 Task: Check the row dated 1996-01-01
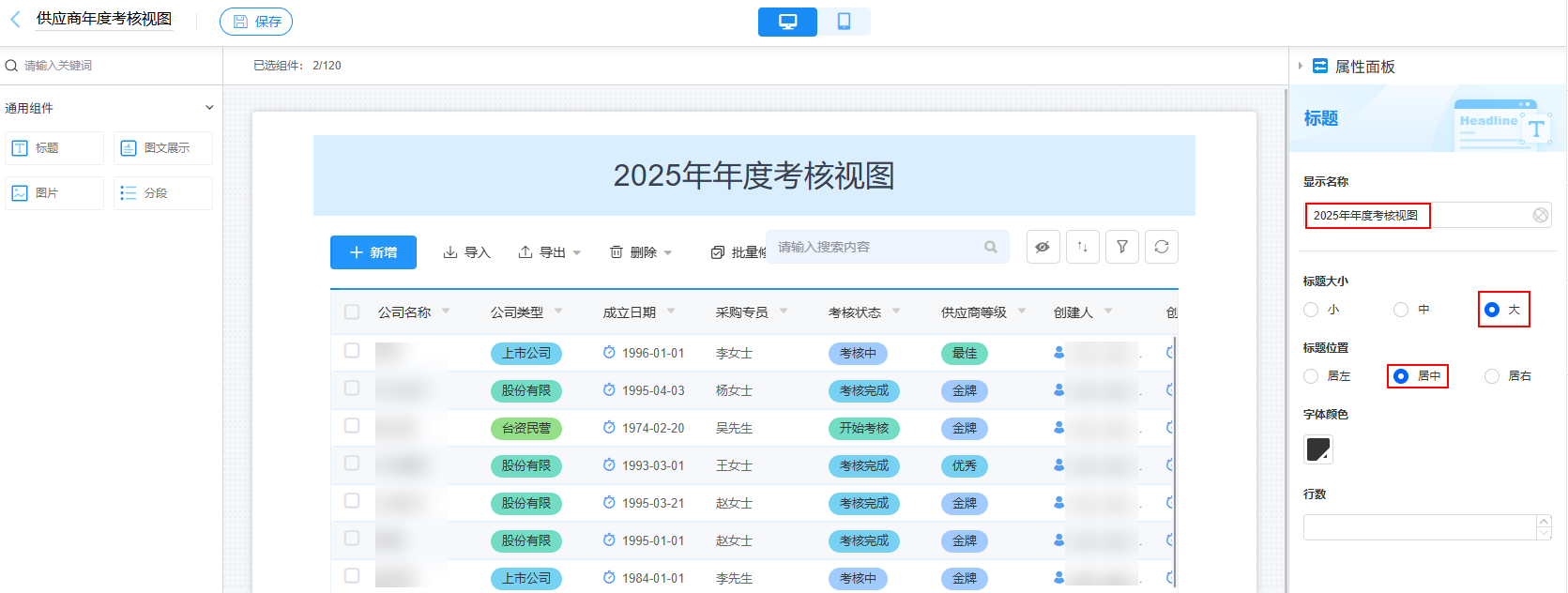[x=352, y=351]
